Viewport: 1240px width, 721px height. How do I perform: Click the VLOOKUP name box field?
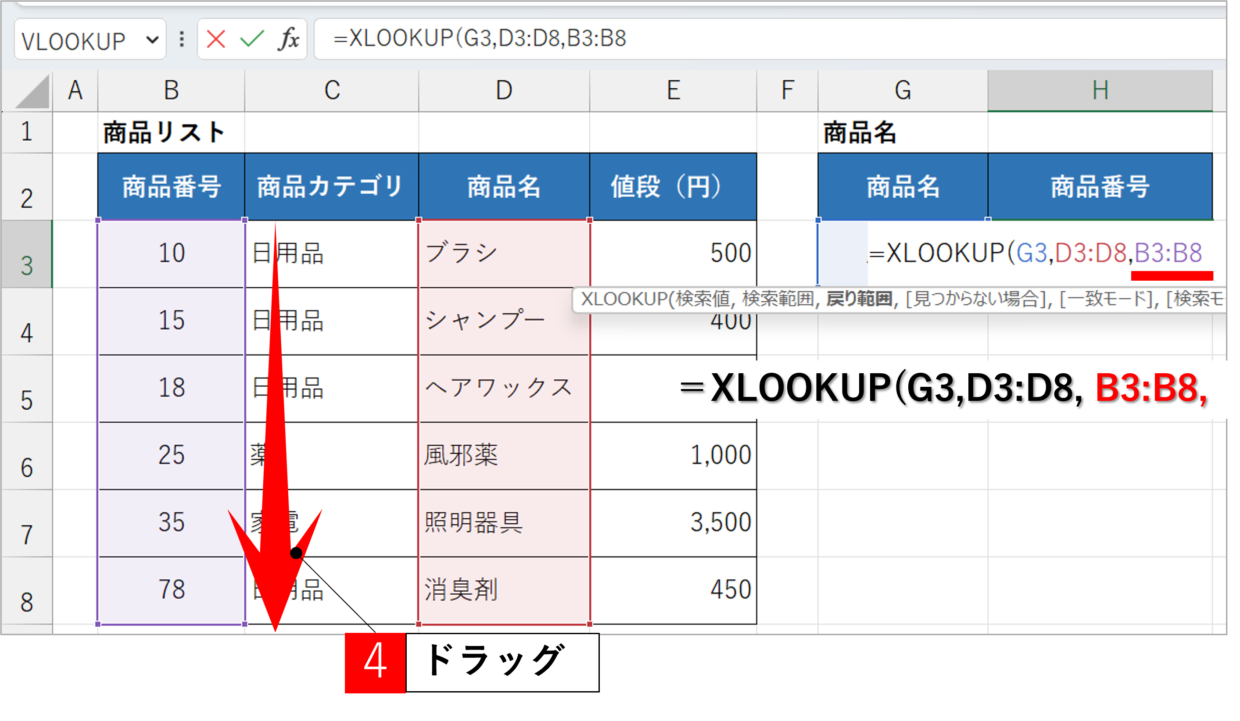click(x=74, y=41)
